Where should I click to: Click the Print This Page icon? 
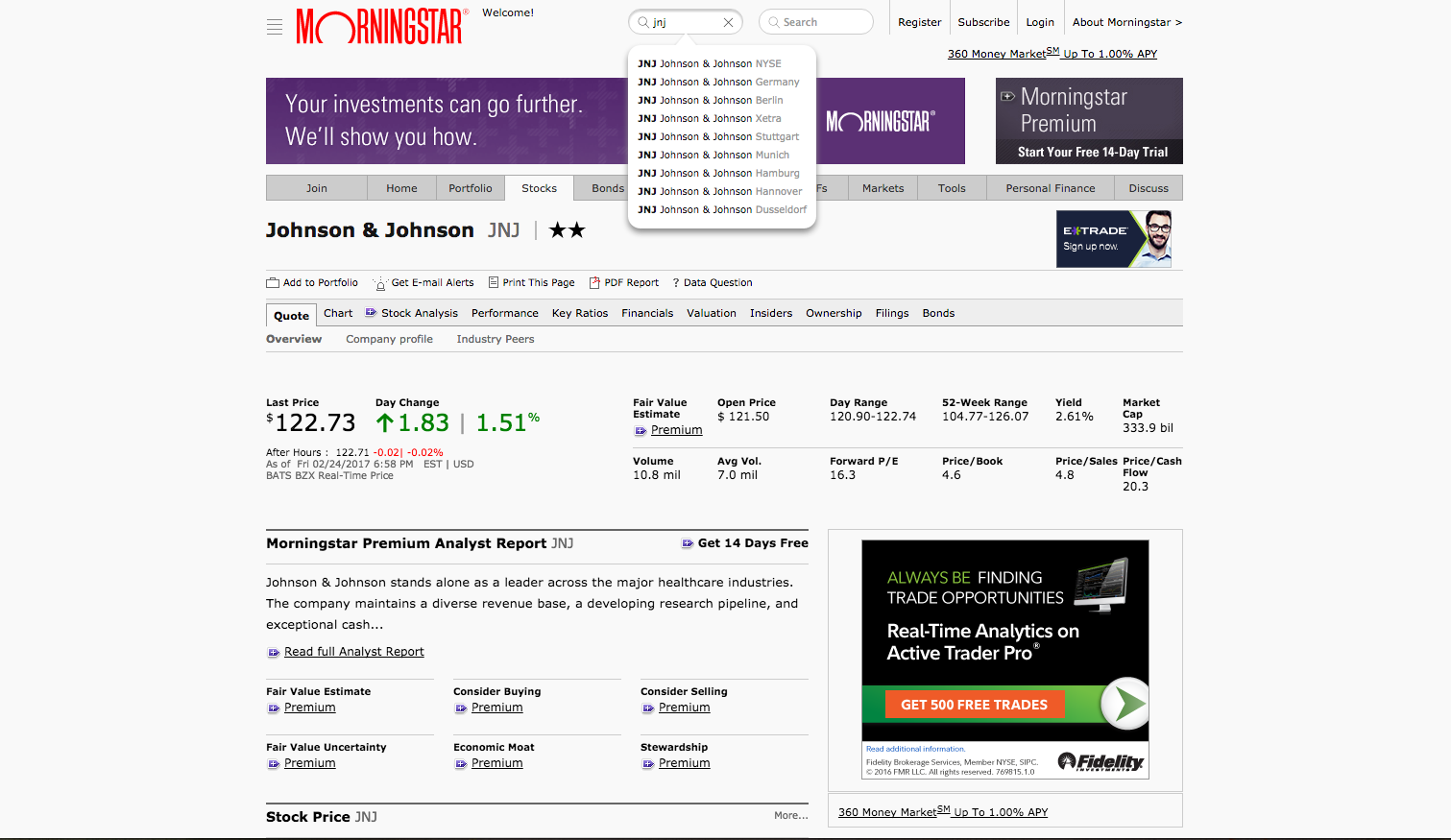[494, 282]
